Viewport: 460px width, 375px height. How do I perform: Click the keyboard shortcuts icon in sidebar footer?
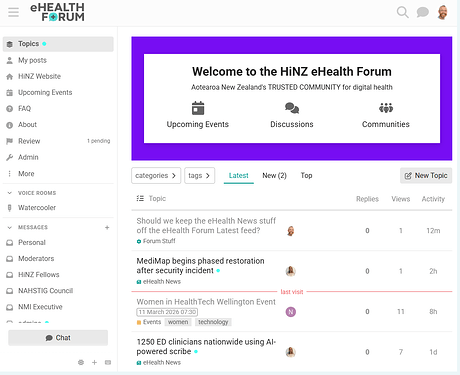tap(108, 362)
